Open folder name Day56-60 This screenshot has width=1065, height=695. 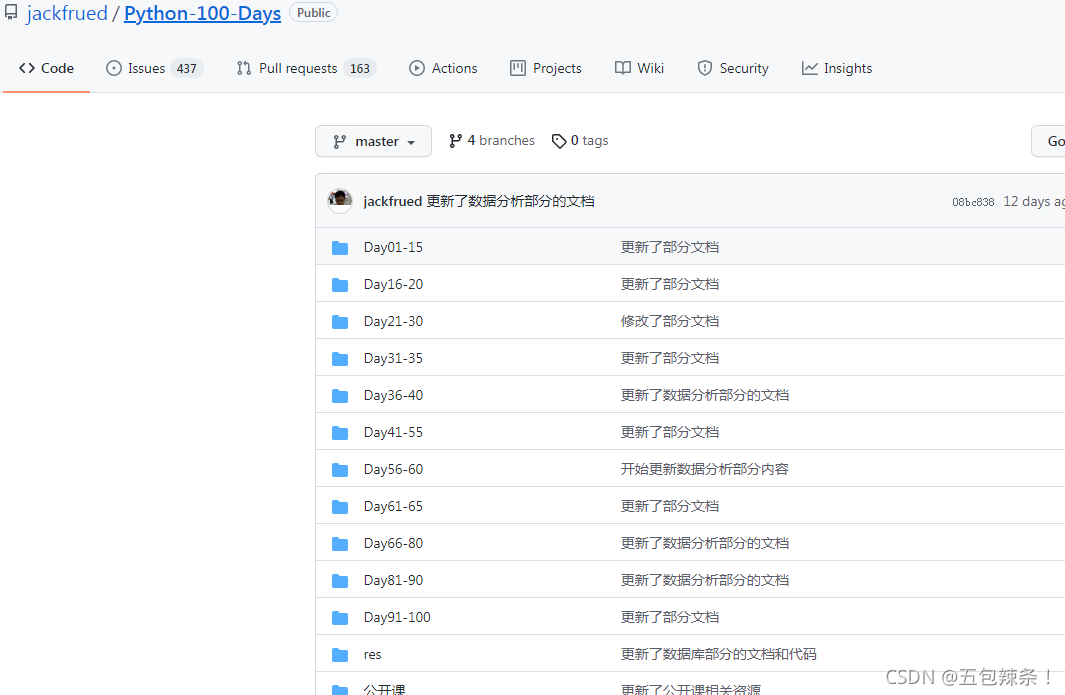click(393, 469)
